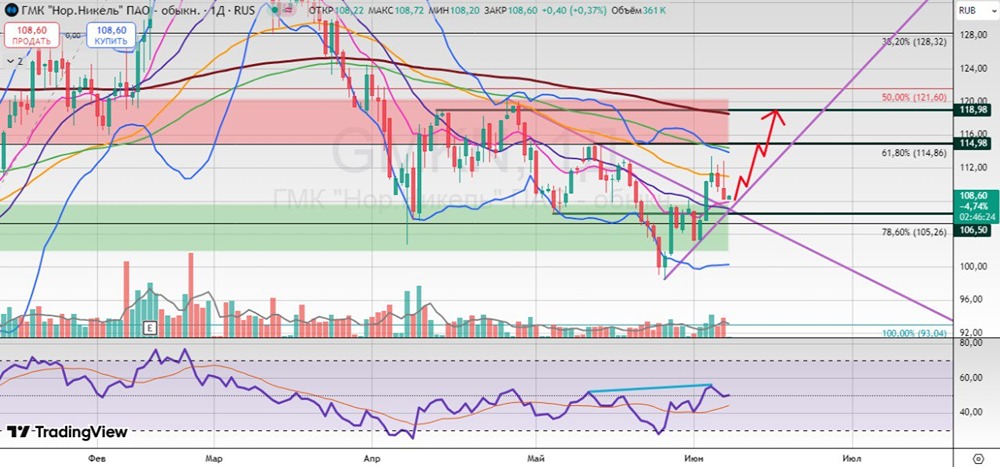Click the 80,00 RSI scale value
1000x467 pixels.
point(970,342)
